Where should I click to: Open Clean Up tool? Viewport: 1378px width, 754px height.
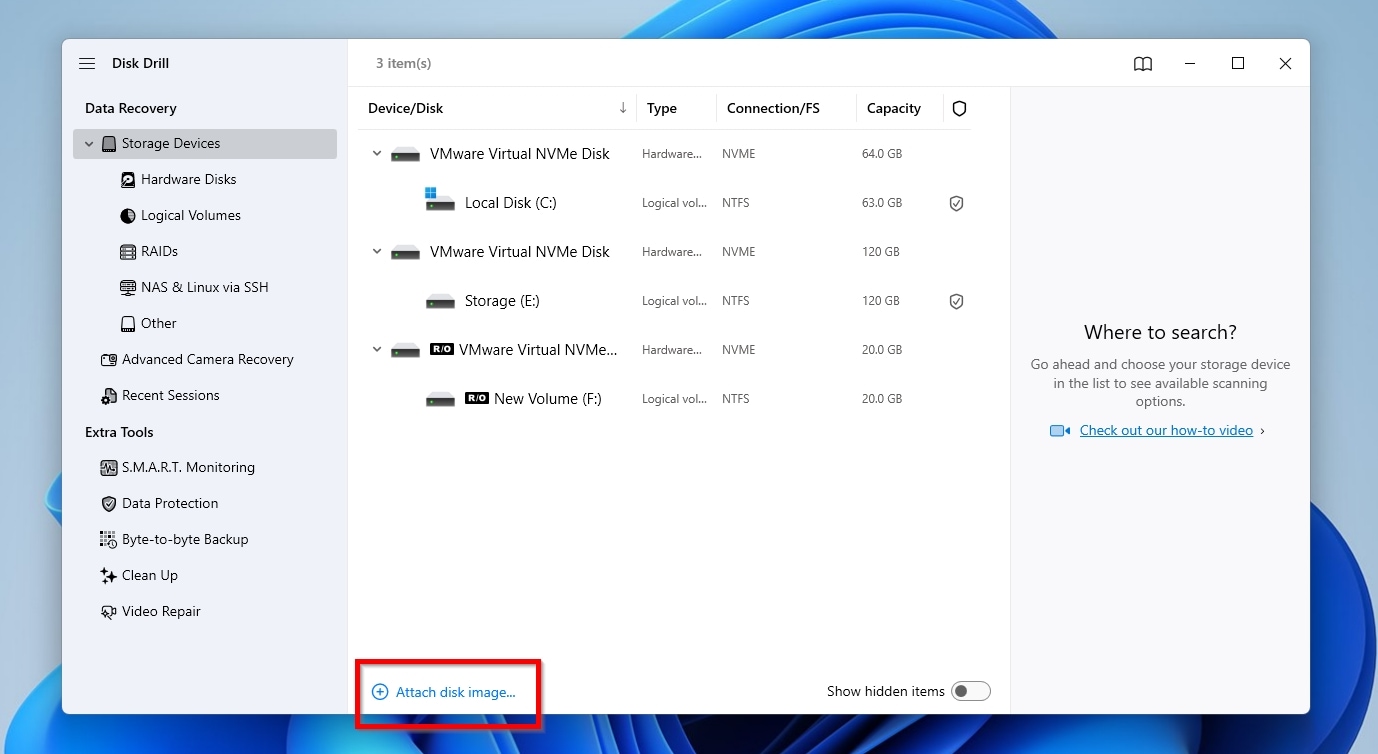(x=150, y=576)
